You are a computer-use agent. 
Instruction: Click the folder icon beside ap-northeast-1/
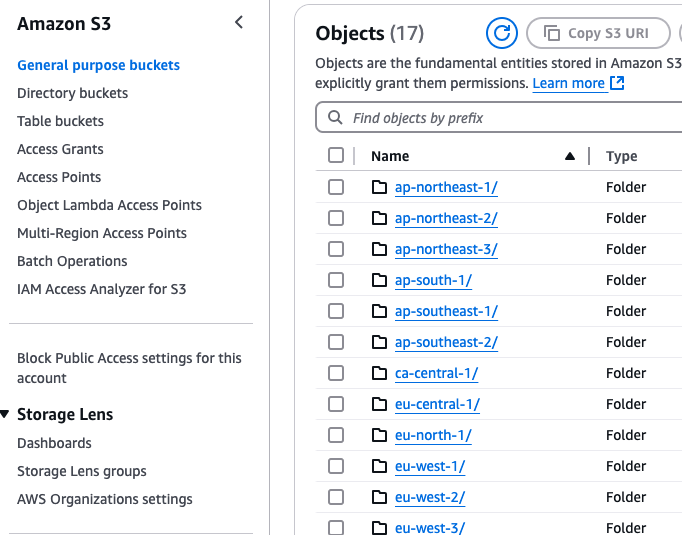point(379,187)
